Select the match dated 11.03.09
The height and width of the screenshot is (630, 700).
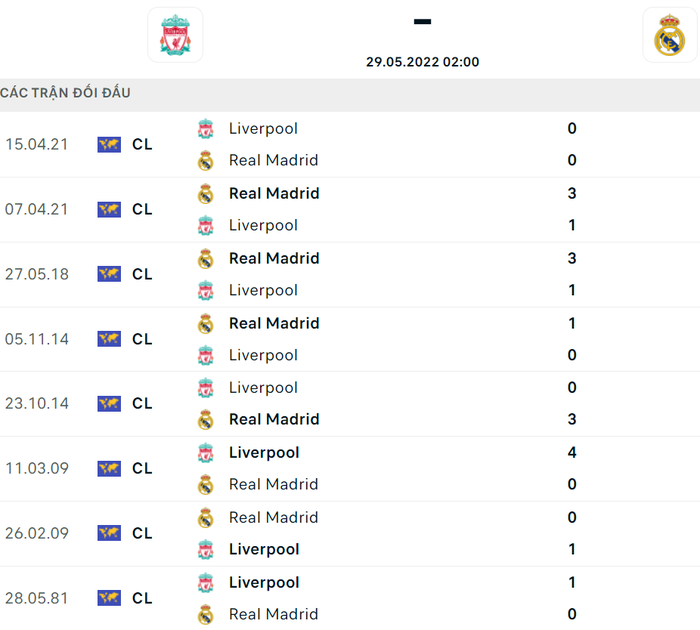(37, 468)
